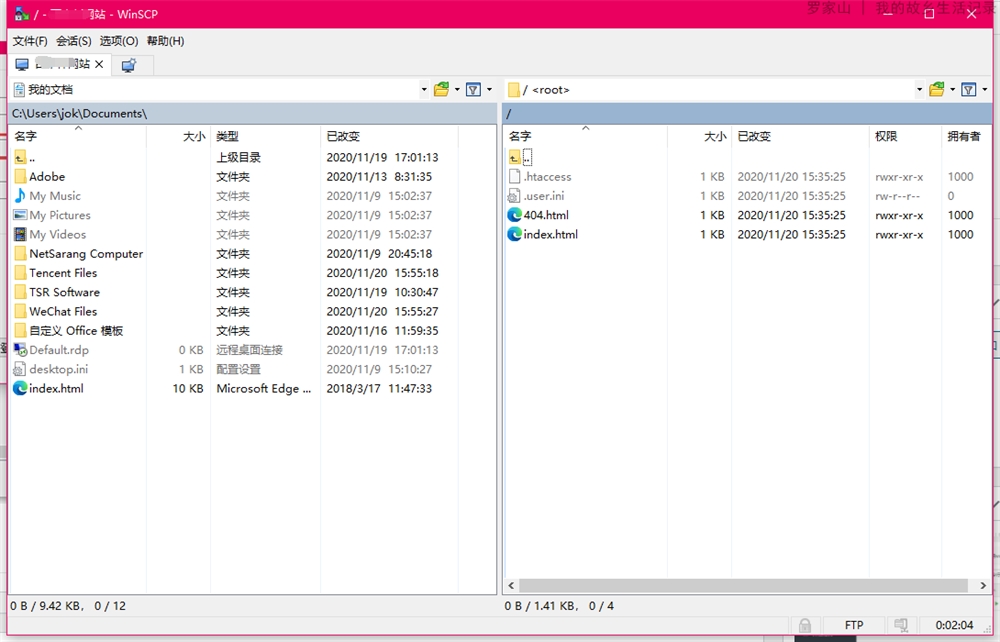Select the My Pictures folder icon

(x=20, y=215)
